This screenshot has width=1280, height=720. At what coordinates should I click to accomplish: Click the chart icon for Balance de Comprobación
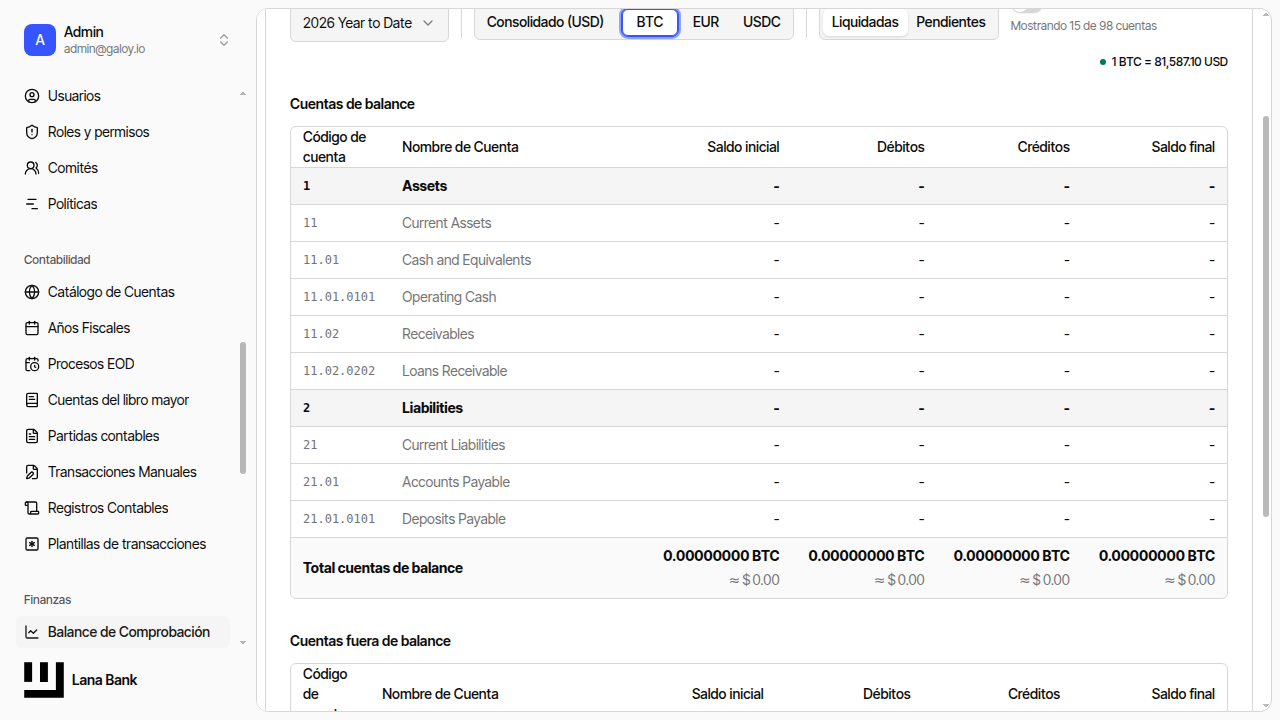pyautogui.click(x=32, y=632)
